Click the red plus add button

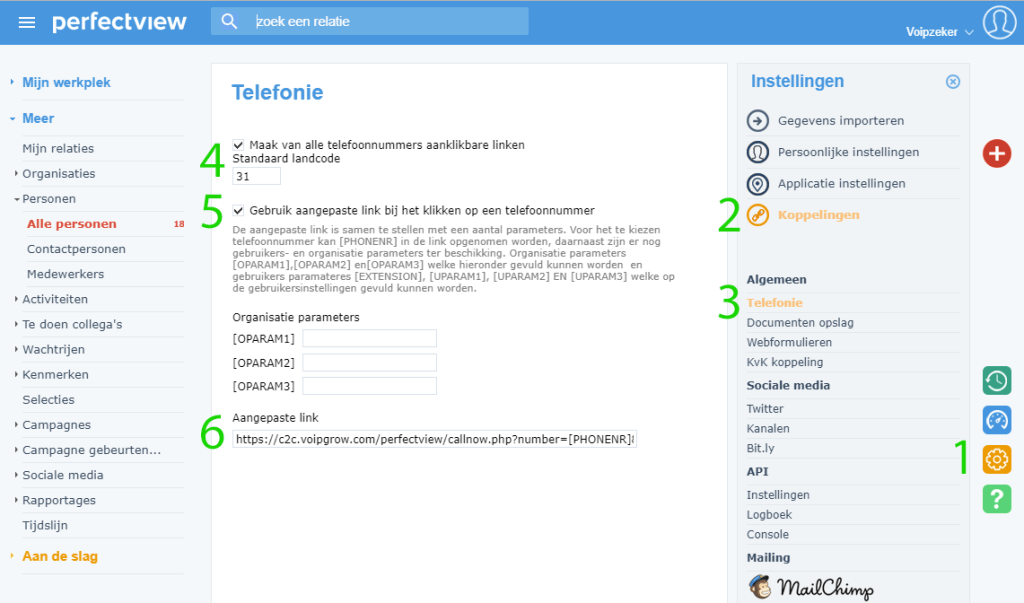pos(997,154)
